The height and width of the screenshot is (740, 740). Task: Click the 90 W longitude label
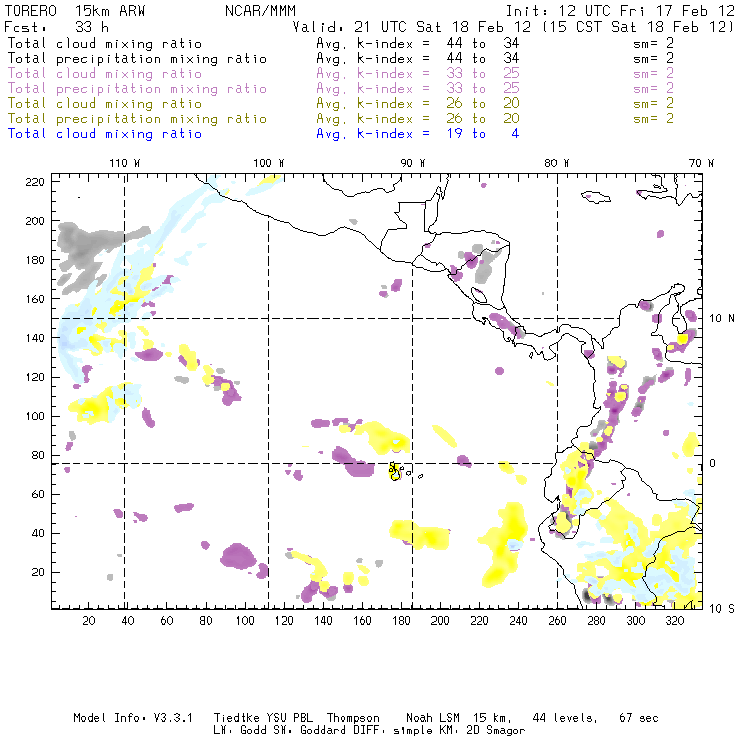413,163
